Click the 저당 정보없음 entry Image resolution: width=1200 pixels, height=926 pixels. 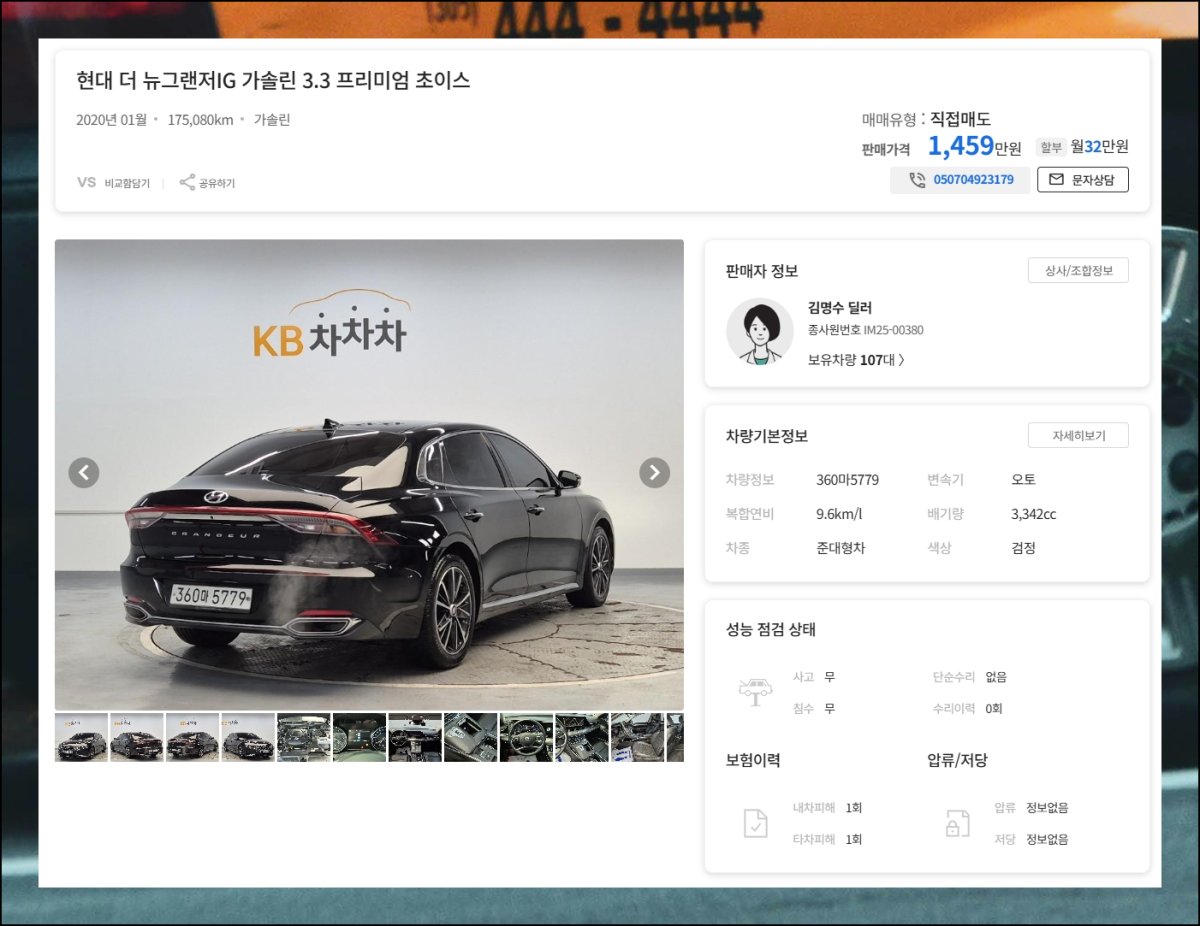tap(1031, 840)
